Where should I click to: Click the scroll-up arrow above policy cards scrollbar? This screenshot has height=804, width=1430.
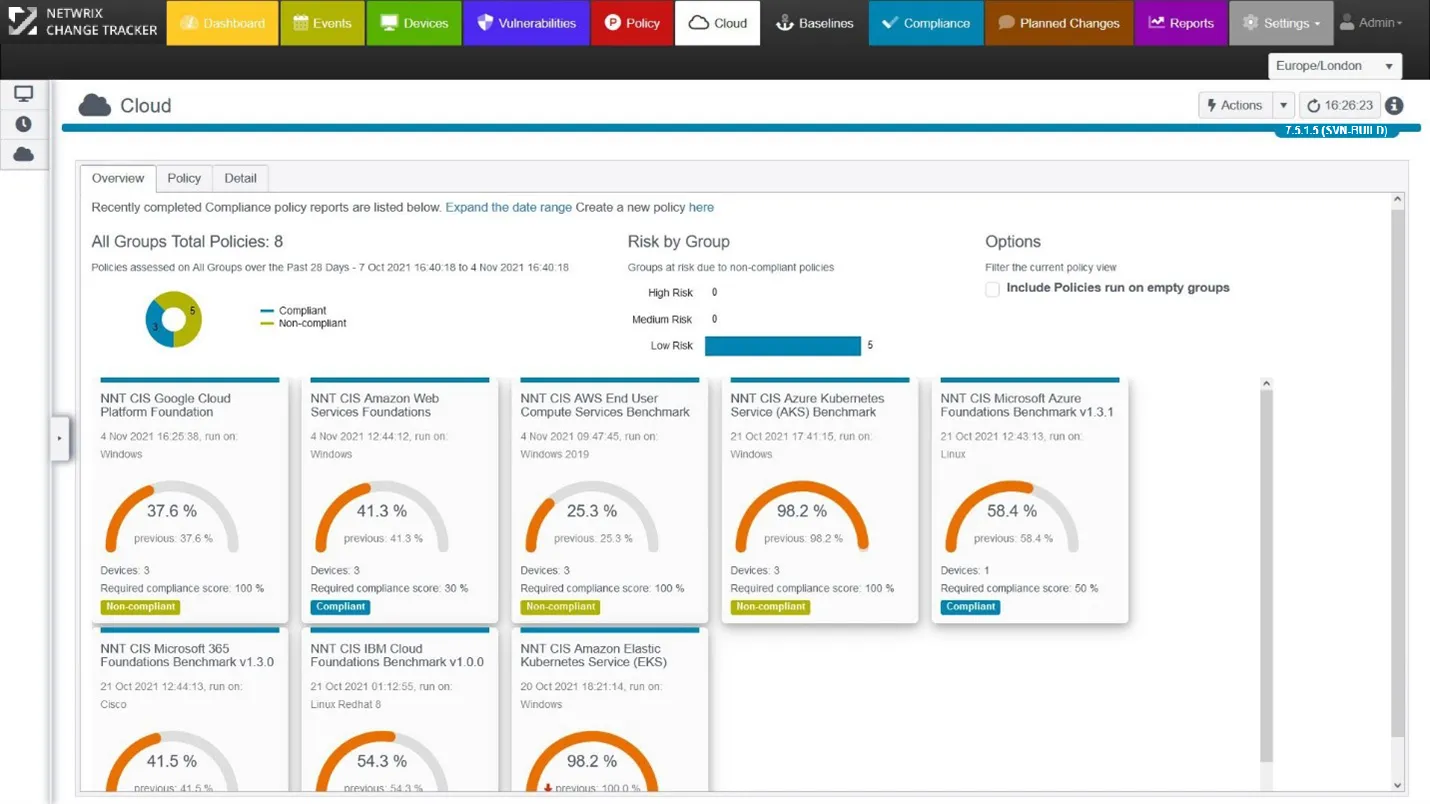click(1266, 383)
